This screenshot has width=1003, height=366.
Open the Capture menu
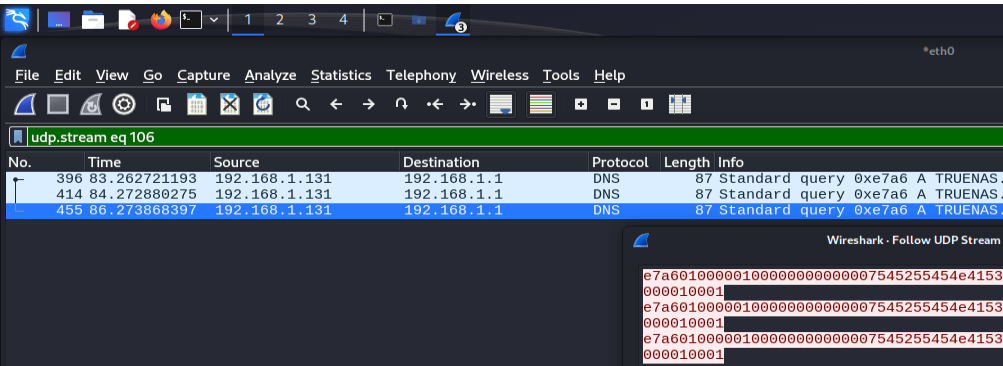tap(203, 76)
